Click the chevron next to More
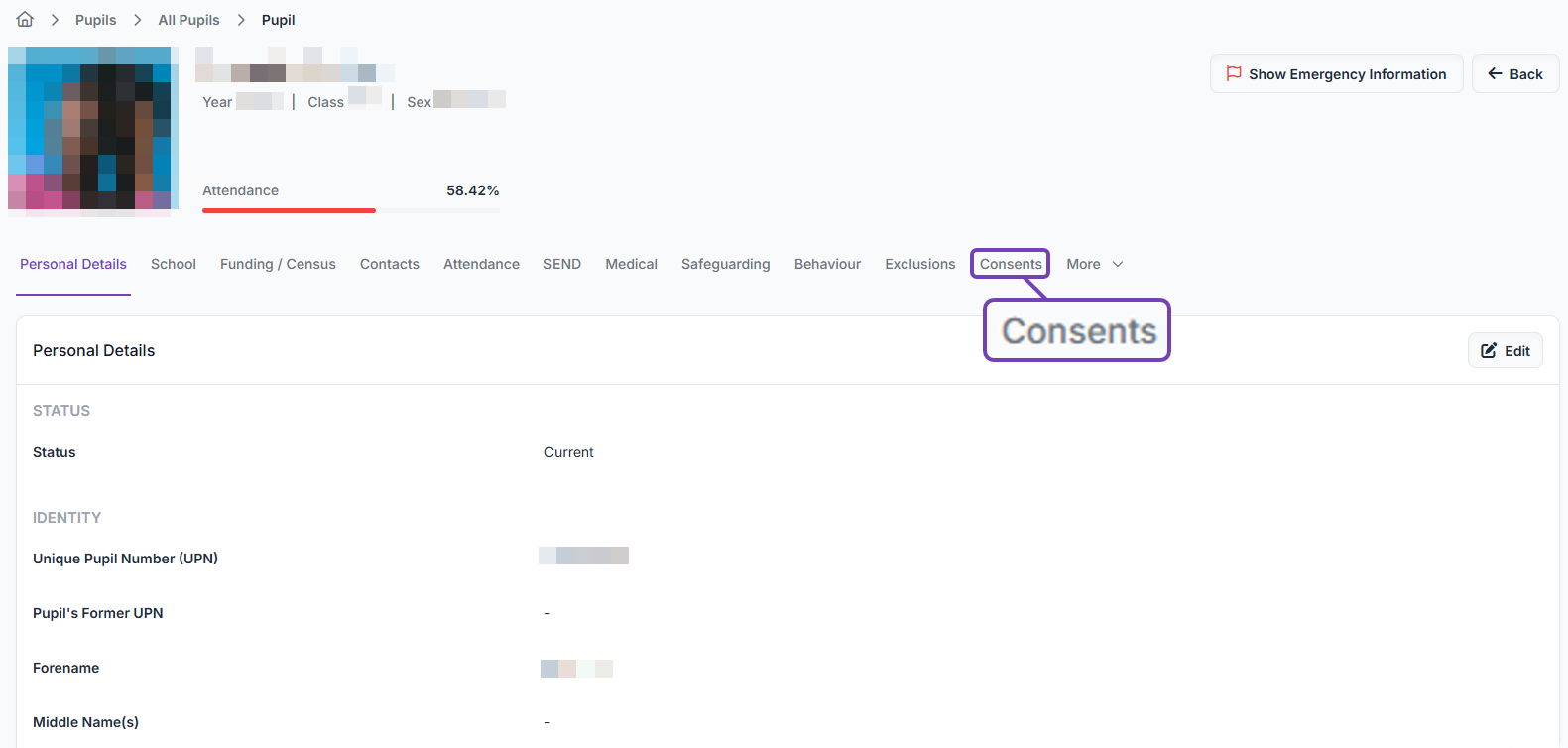This screenshot has width=1568, height=748. (1118, 264)
